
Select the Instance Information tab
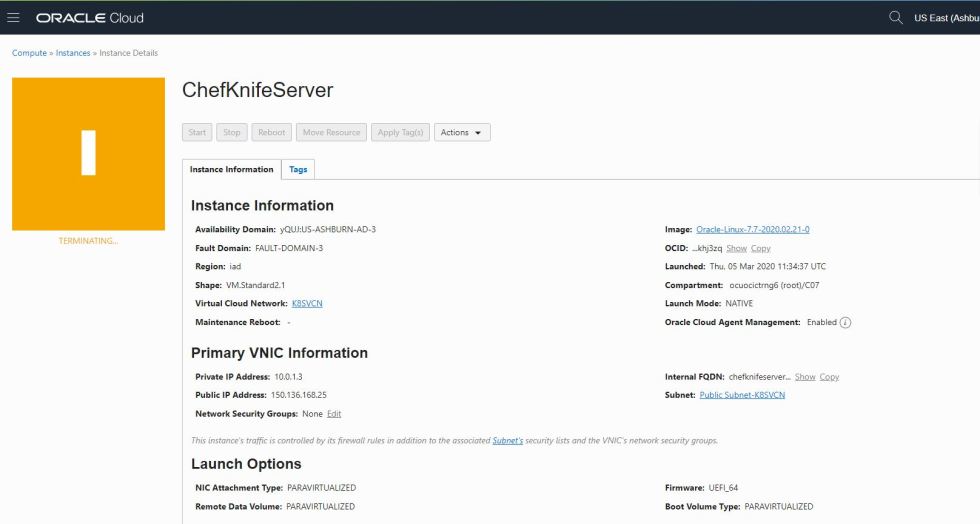click(x=231, y=169)
